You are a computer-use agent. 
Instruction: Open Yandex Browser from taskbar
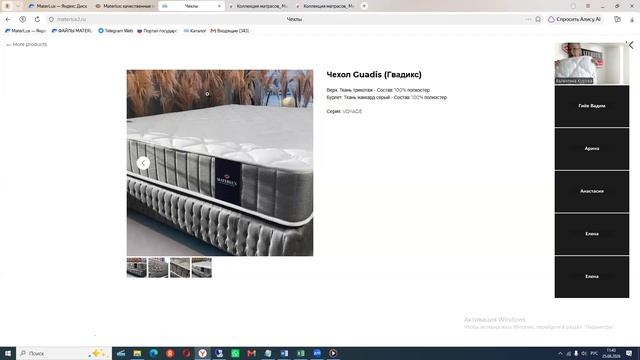pos(202,353)
